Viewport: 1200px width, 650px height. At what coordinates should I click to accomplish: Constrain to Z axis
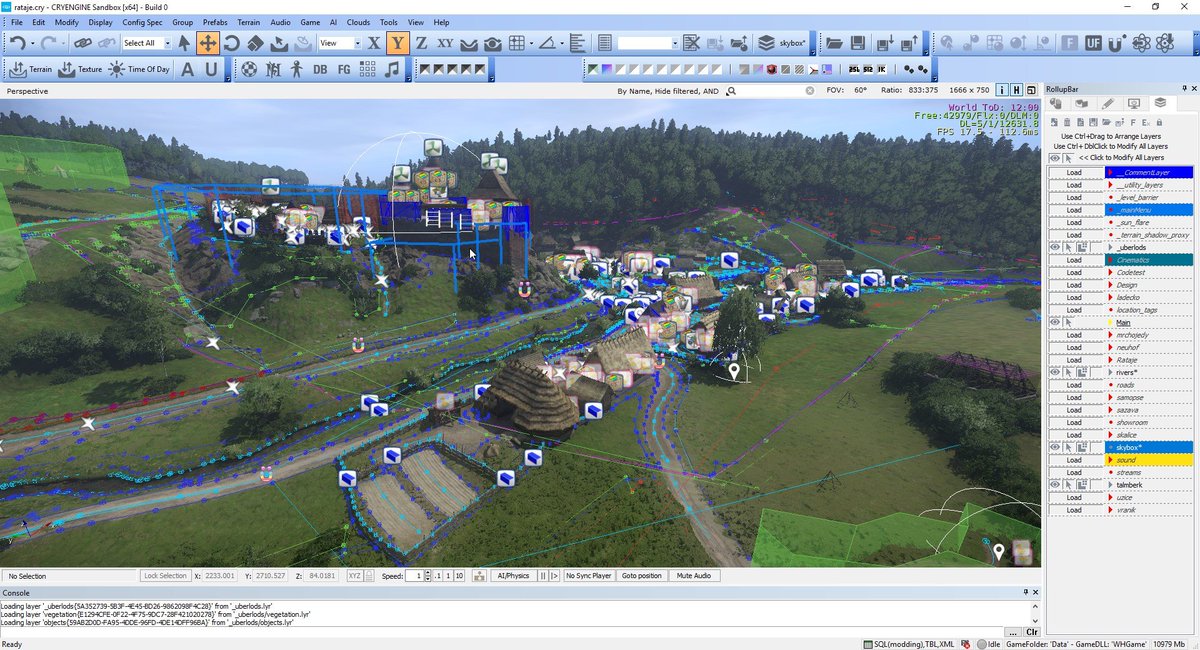(x=421, y=43)
